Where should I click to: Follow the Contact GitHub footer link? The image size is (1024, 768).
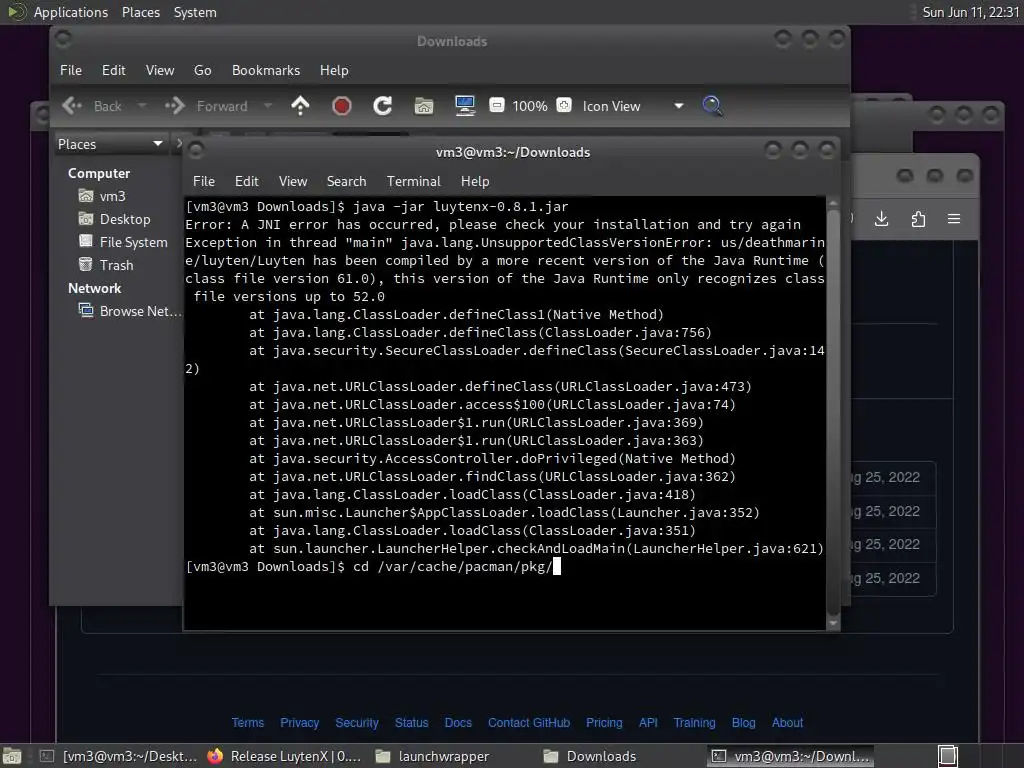pos(529,723)
